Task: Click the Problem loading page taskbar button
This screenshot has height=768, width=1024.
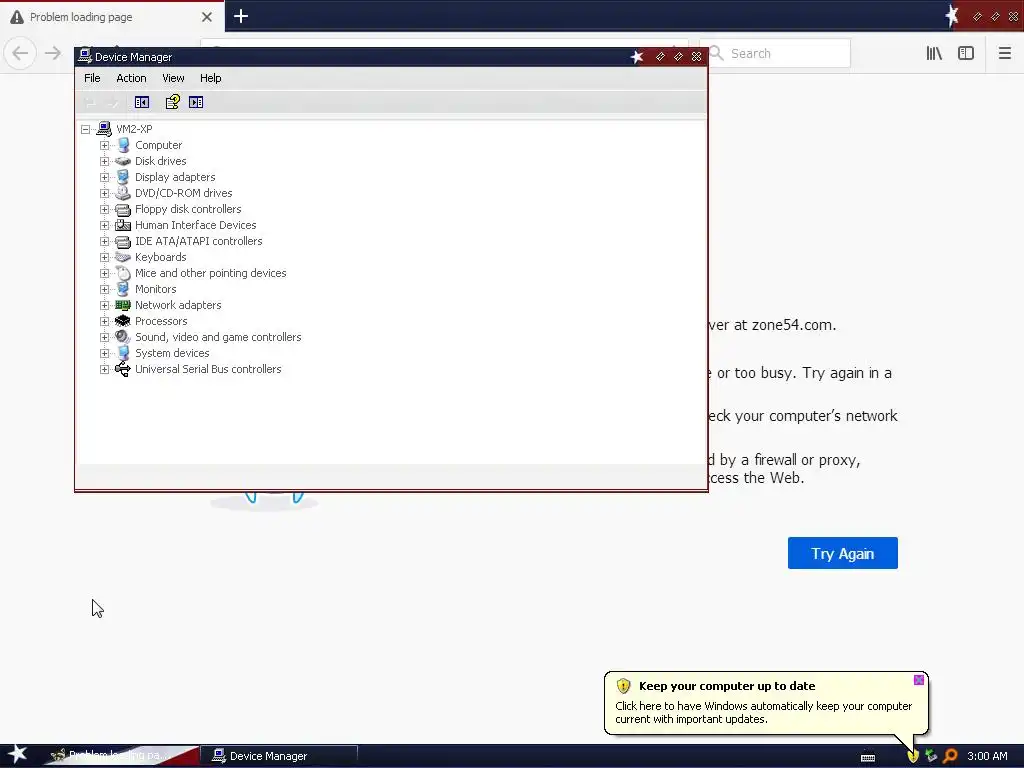Action: [121, 756]
